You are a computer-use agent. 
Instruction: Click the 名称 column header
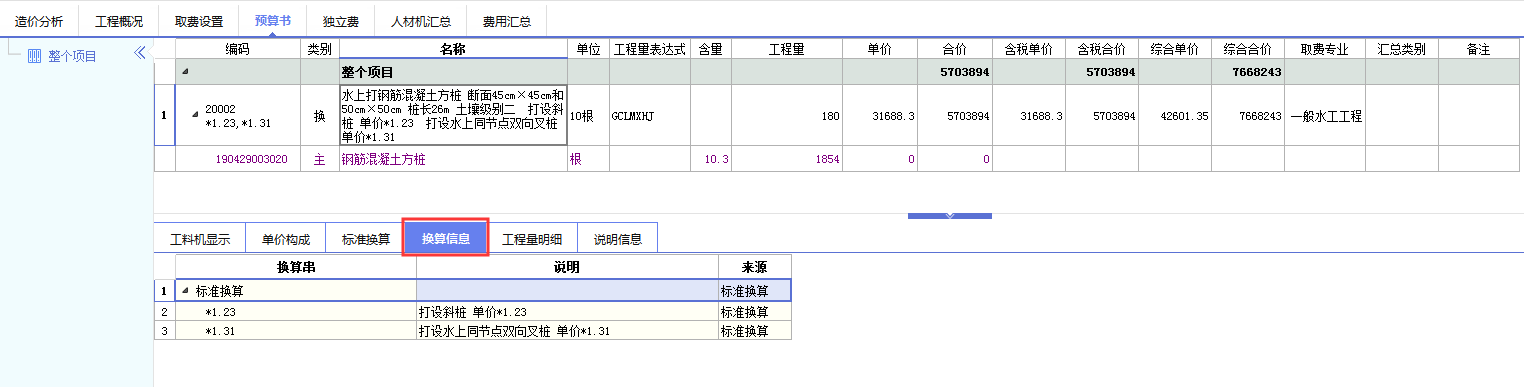pyautogui.click(x=453, y=49)
